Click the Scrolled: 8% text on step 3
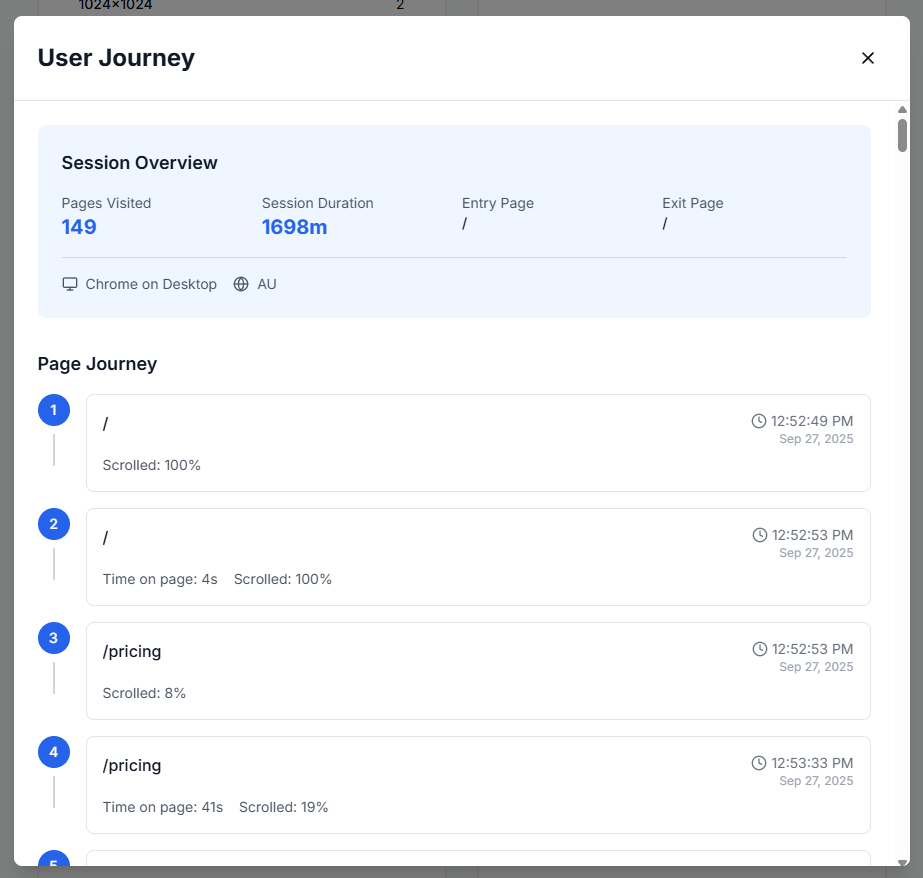 pos(142,693)
